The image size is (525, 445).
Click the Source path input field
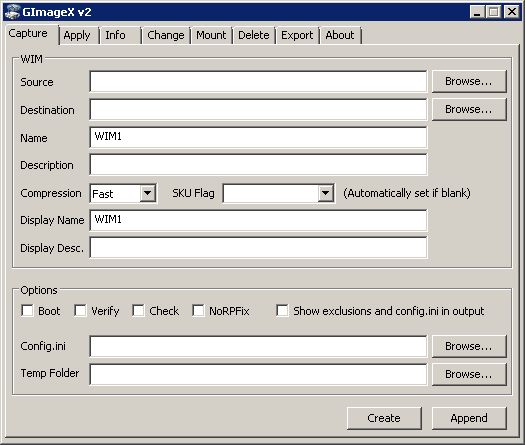click(x=258, y=81)
